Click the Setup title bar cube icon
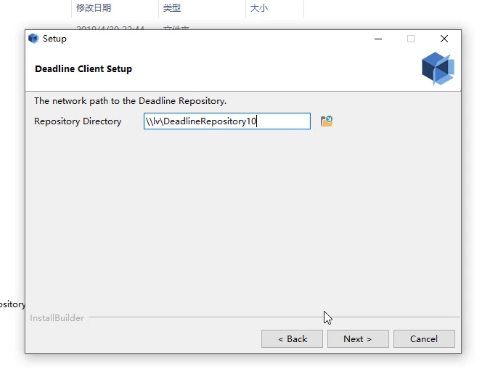The width and height of the screenshot is (483, 382). click(33, 38)
